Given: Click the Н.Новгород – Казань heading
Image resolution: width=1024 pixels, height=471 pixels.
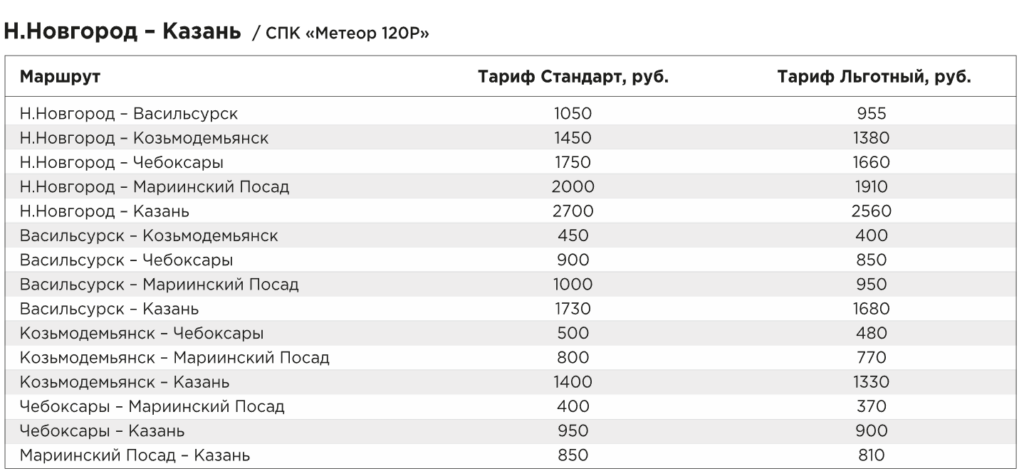Looking at the screenshot, I should tap(123, 31).
